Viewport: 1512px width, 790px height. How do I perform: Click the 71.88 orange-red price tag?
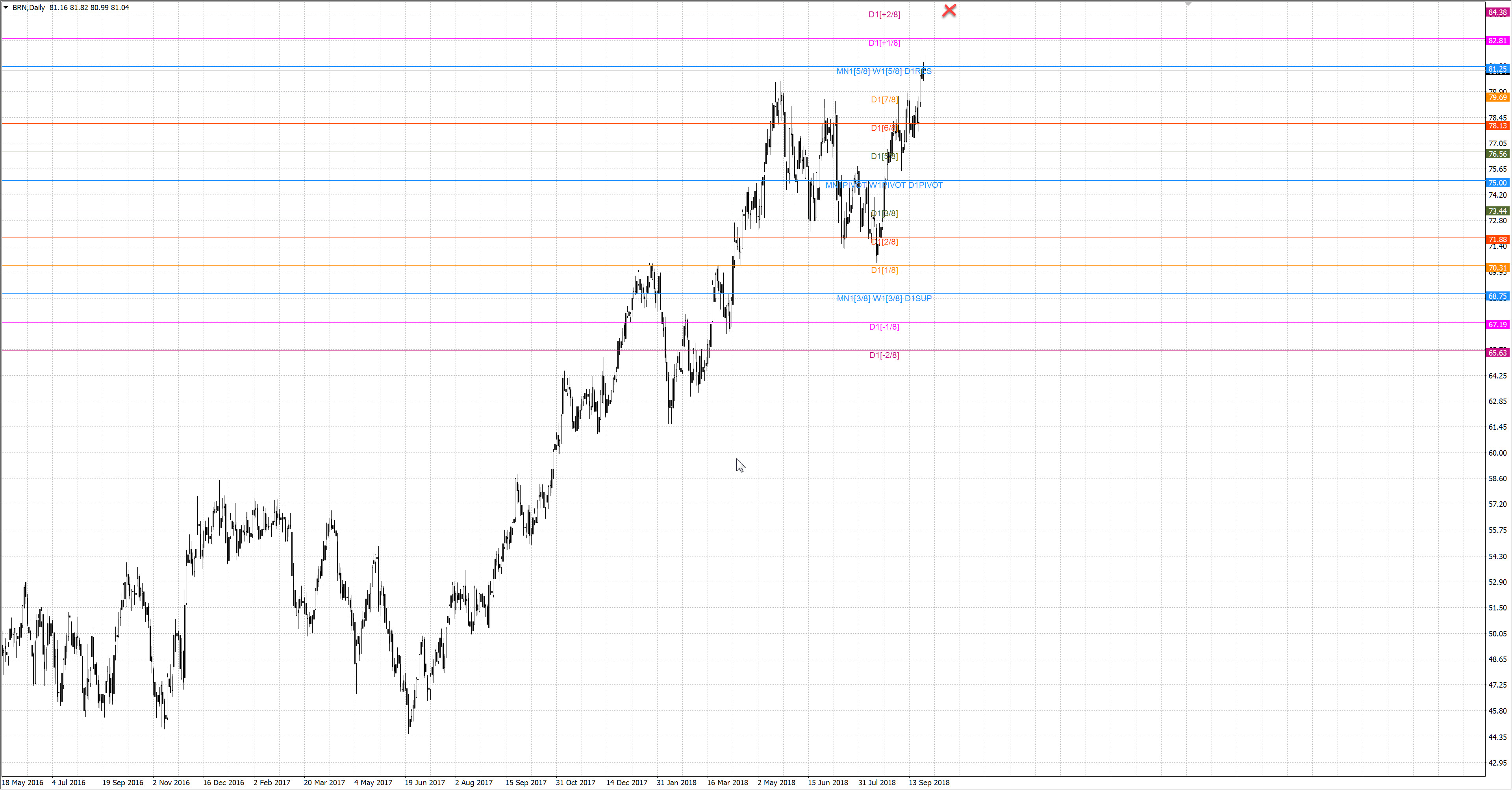coord(1497,239)
